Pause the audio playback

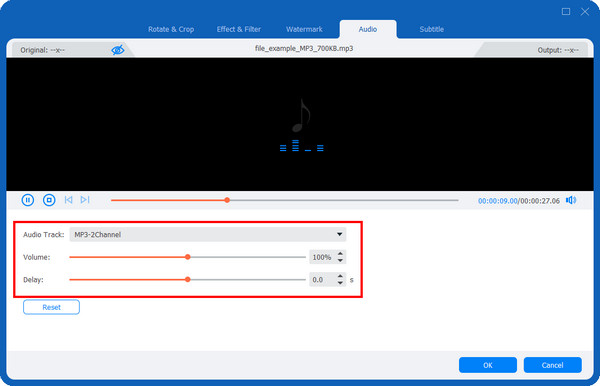click(x=28, y=200)
